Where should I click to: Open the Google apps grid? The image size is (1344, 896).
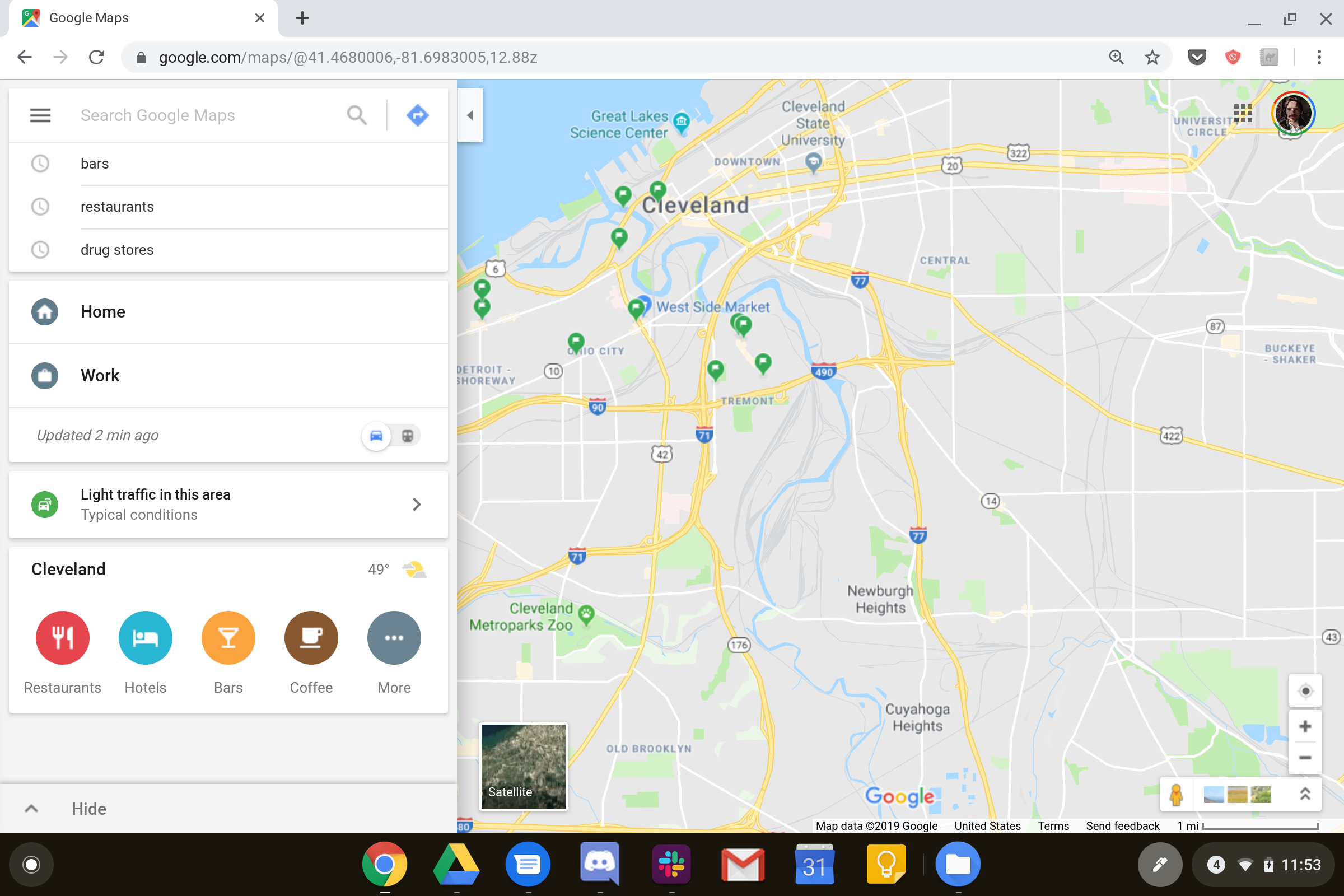click(1243, 114)
